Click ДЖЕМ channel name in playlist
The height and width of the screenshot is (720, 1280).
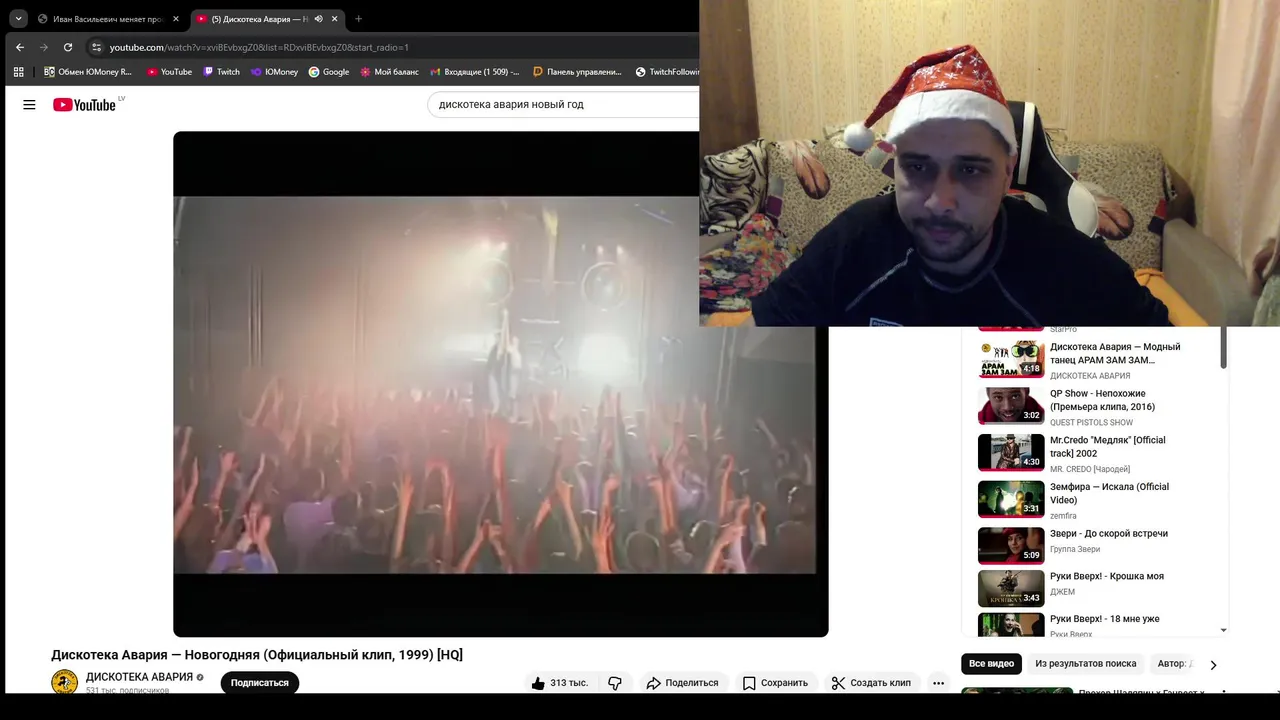1062,592
